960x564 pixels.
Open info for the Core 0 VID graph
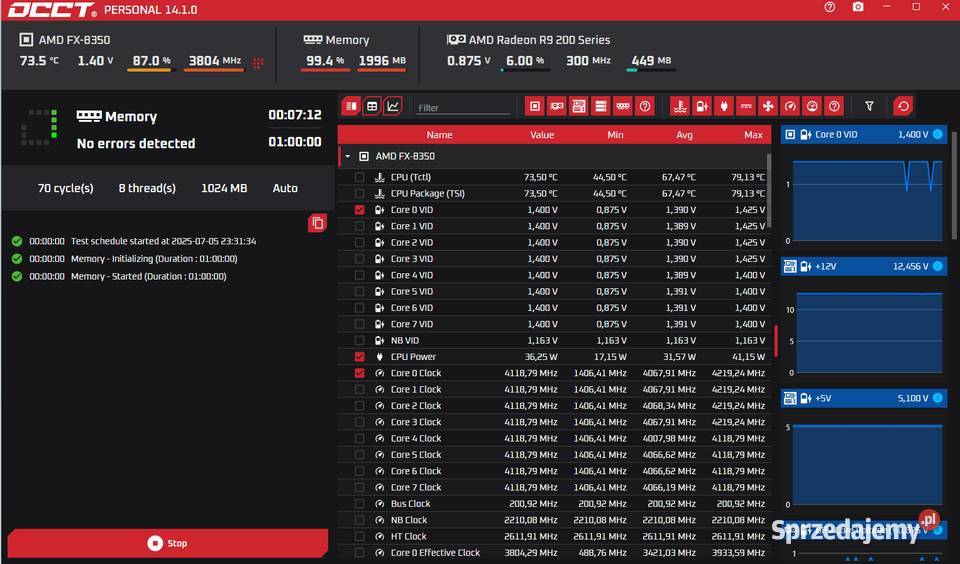coord(937,134)
